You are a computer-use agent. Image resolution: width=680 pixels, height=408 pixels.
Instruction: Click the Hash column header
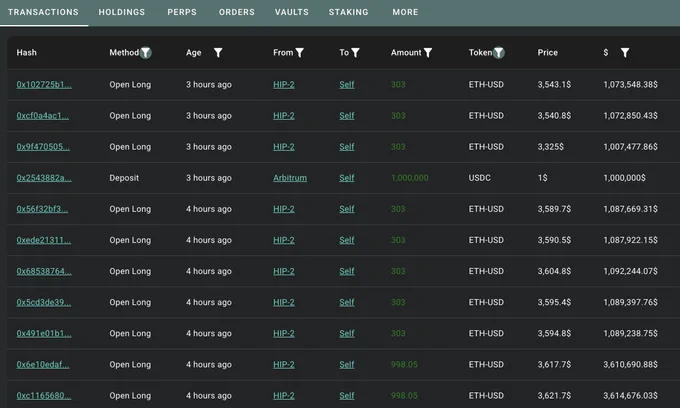click(26, 53)
